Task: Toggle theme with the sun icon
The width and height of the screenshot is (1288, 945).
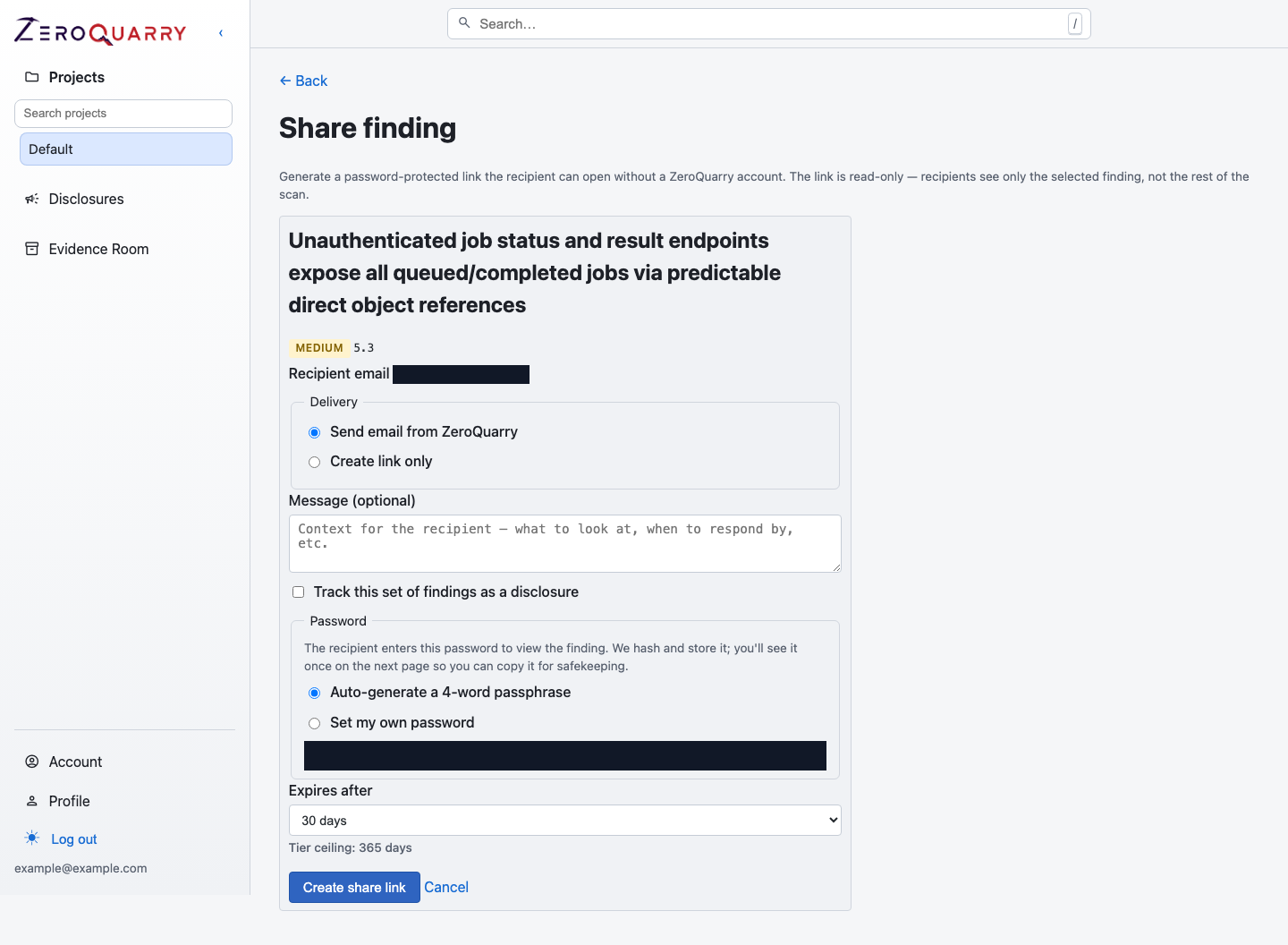Action: point(32,839)
